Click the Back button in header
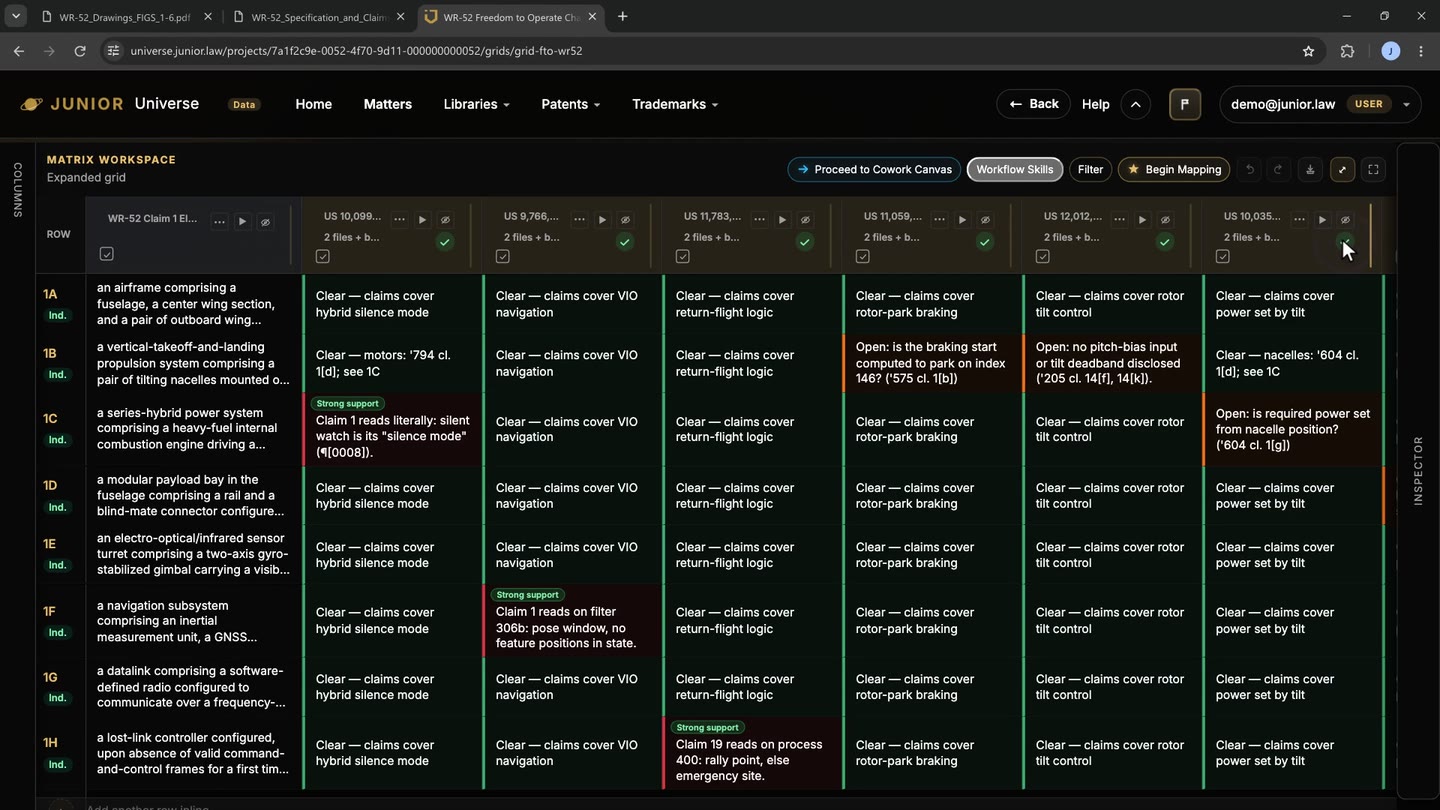1440x810 pixels. click(x=1033, y=104)
